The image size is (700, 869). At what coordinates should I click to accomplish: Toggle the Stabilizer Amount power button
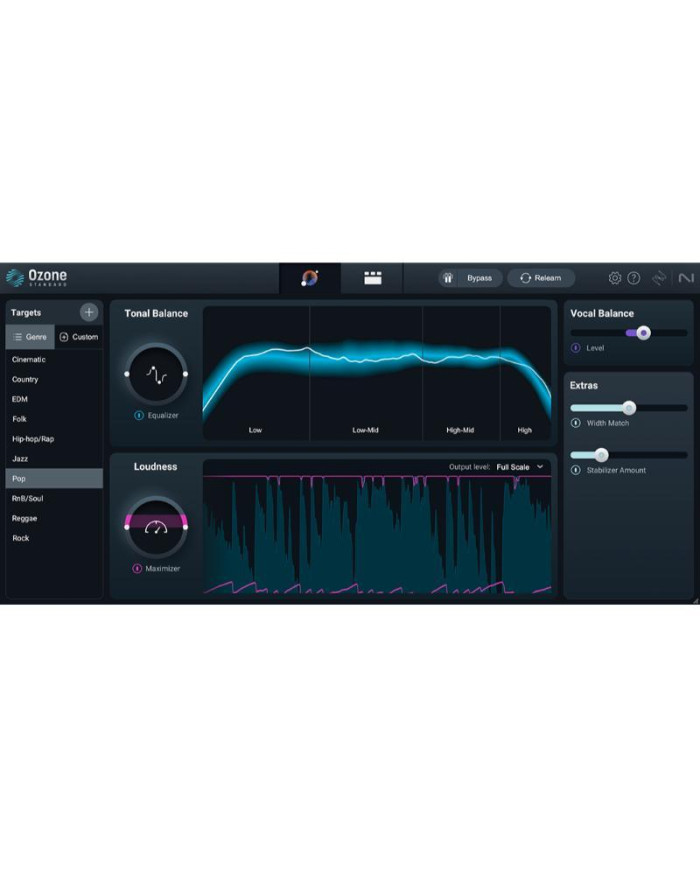(x=576, y=470)
